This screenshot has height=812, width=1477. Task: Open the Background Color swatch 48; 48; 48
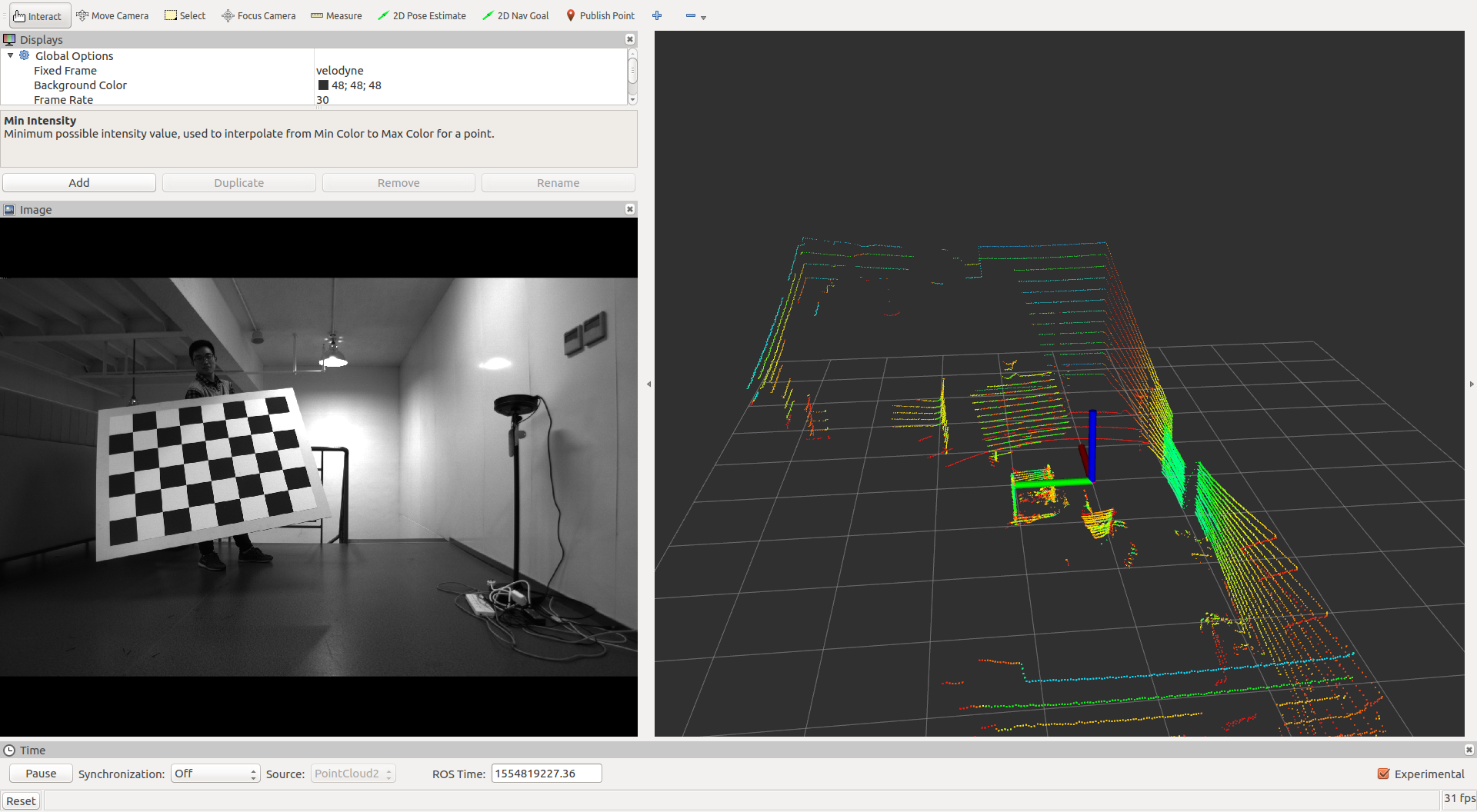[323, 85]
